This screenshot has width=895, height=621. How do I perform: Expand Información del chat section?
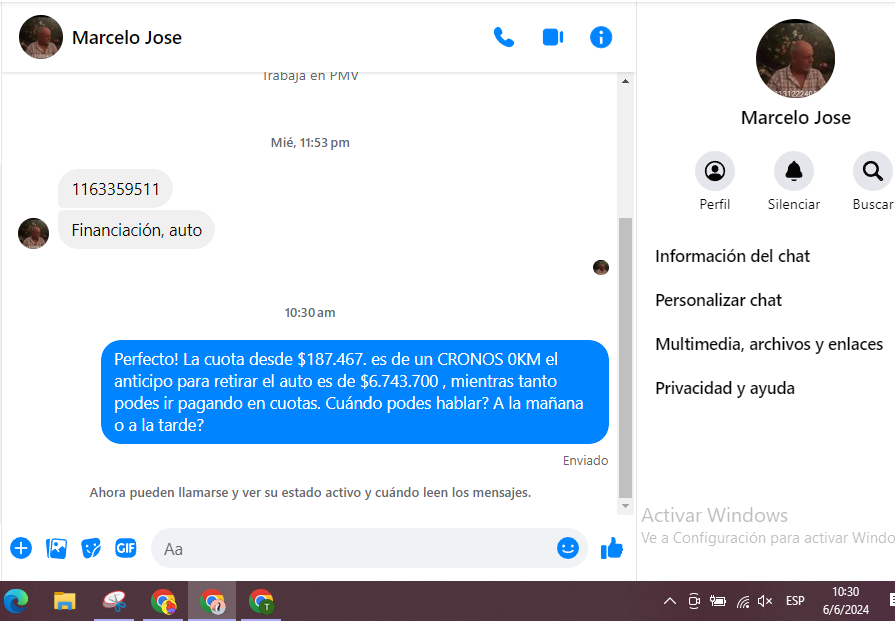(x=732, y=256)
